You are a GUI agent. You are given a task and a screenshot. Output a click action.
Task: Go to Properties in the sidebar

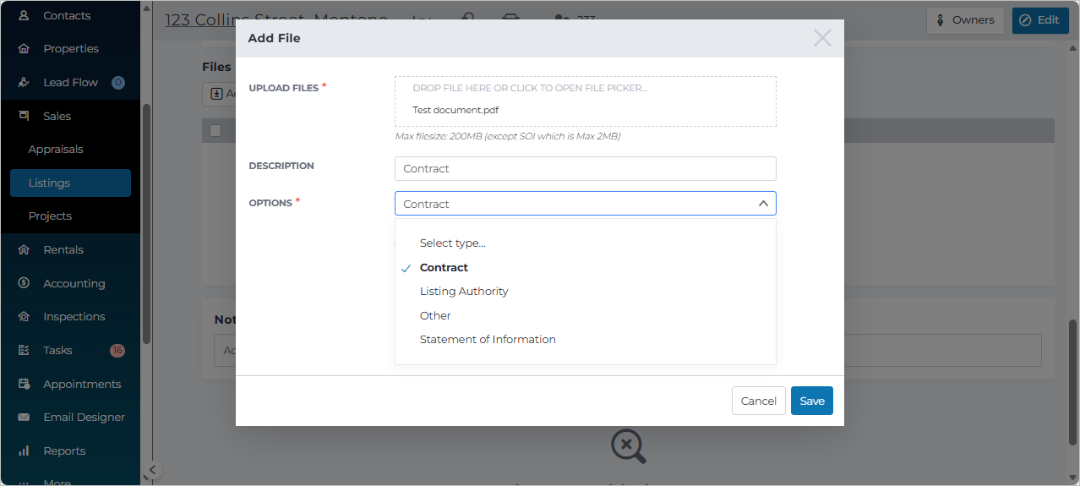71,49
